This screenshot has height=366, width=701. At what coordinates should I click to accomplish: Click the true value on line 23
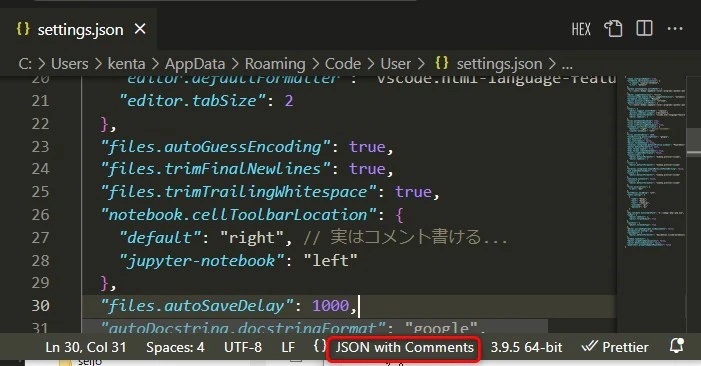(367, 147)
